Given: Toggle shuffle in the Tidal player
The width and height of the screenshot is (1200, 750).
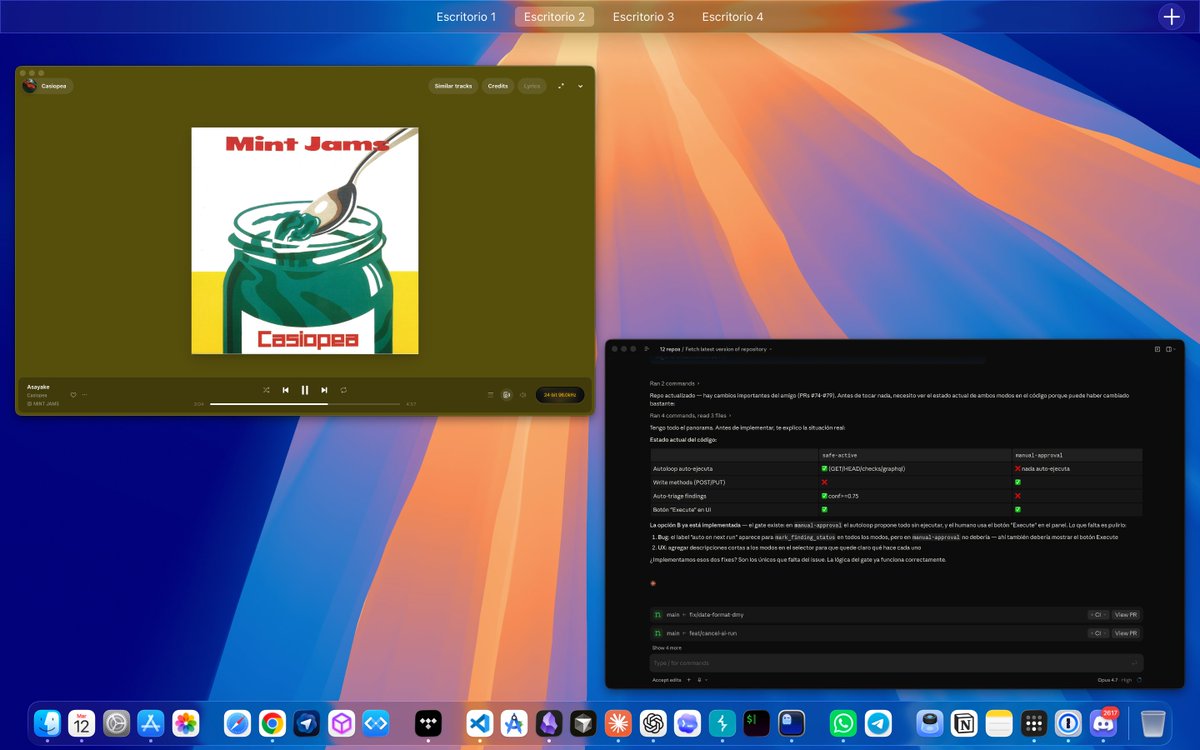Looking at the screenshot, I should 266,390.
